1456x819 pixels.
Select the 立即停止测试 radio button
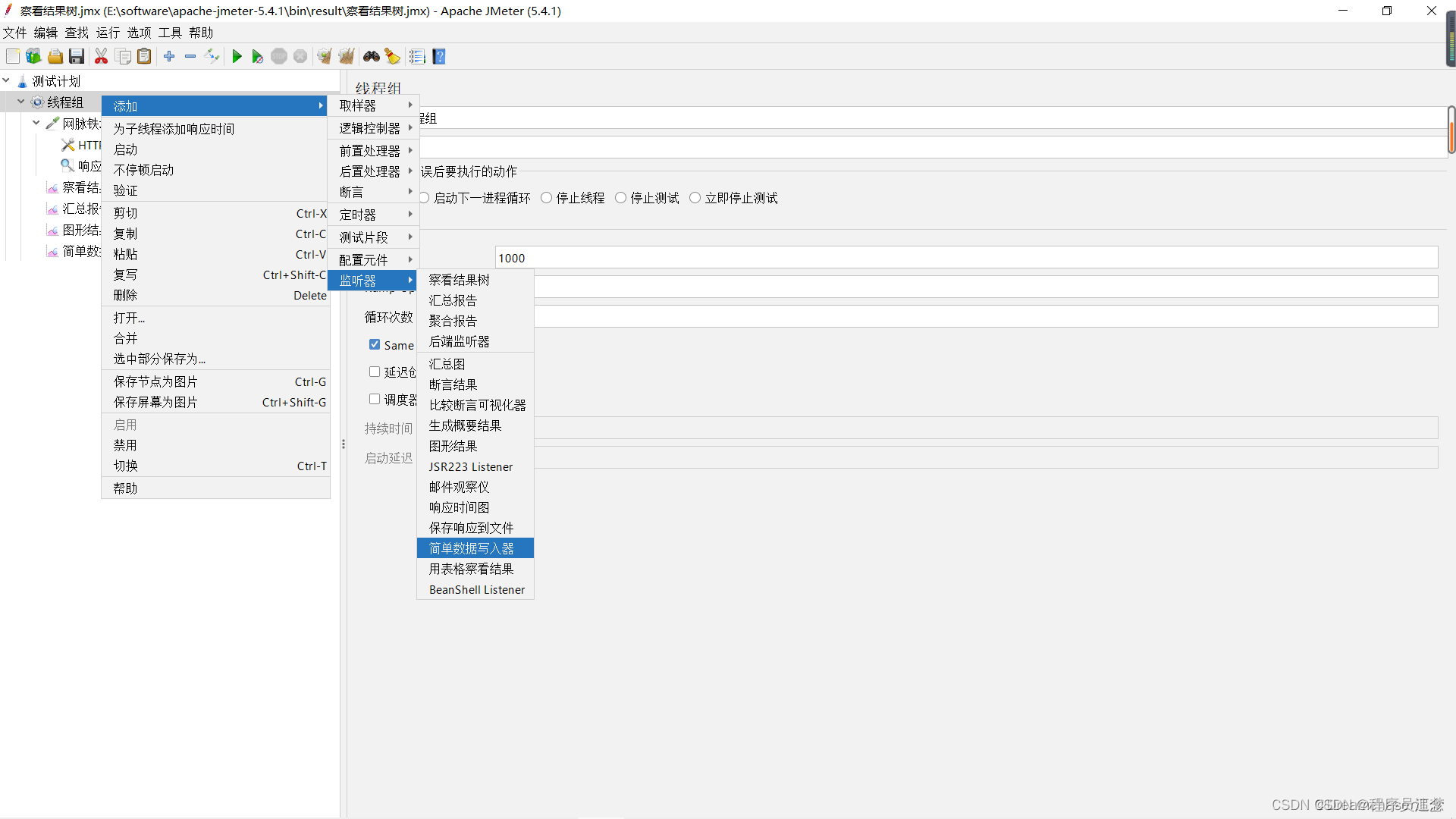pos(695,198)
